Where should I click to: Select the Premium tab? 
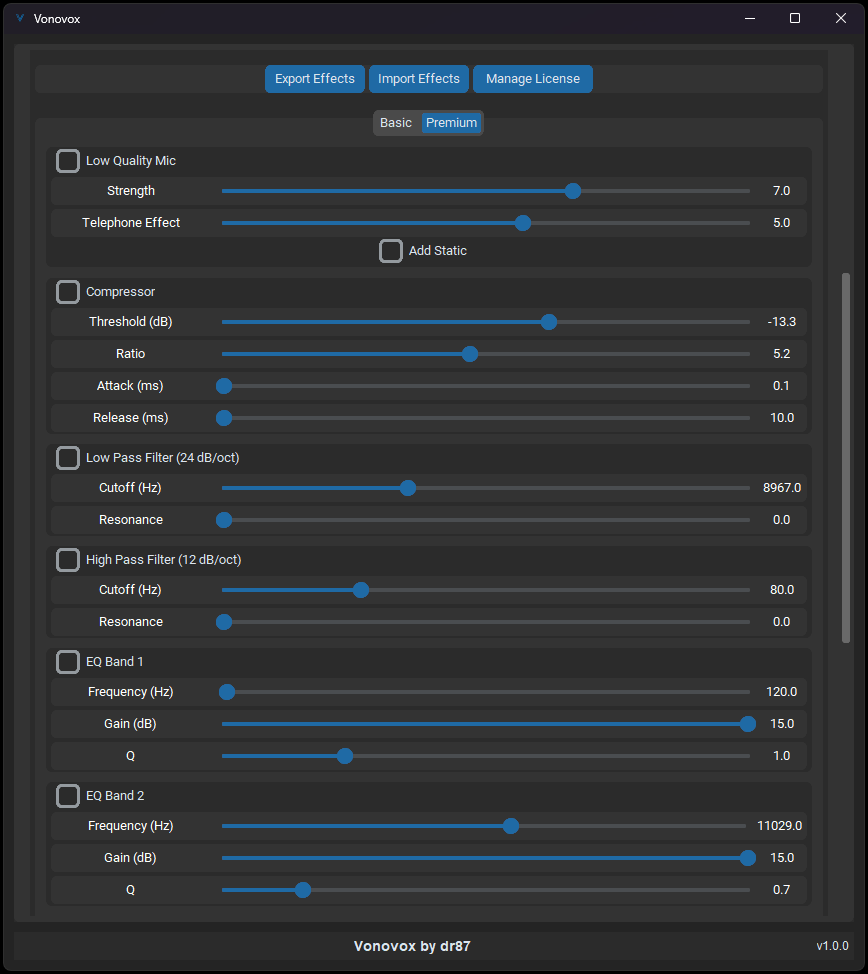pyautogui.click(x=452, y=123)
